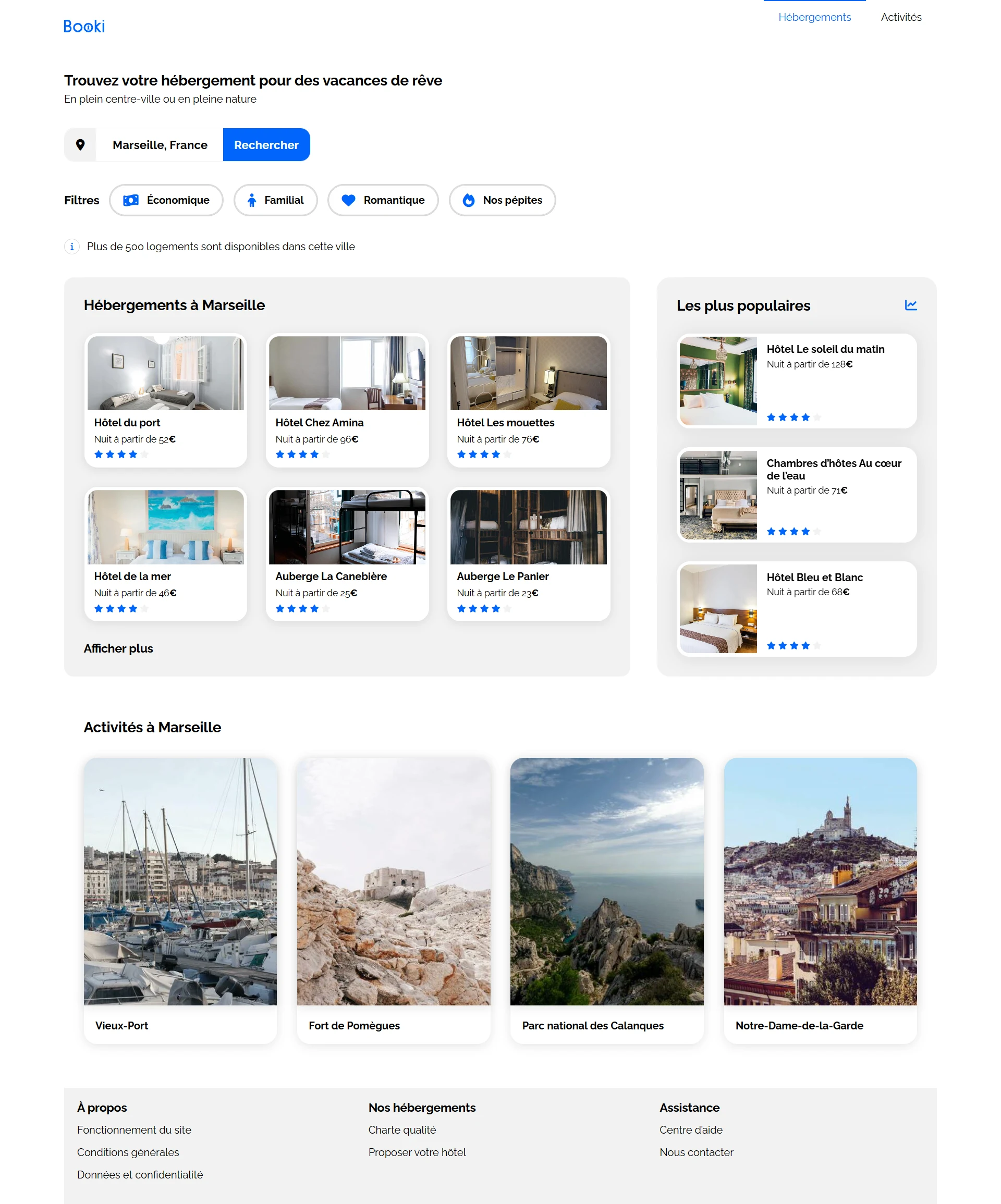The height and width of the screenshot is (1204, 1001).
Task: Click the star rating of Hôtel de la mer
Action: (121, 608)
